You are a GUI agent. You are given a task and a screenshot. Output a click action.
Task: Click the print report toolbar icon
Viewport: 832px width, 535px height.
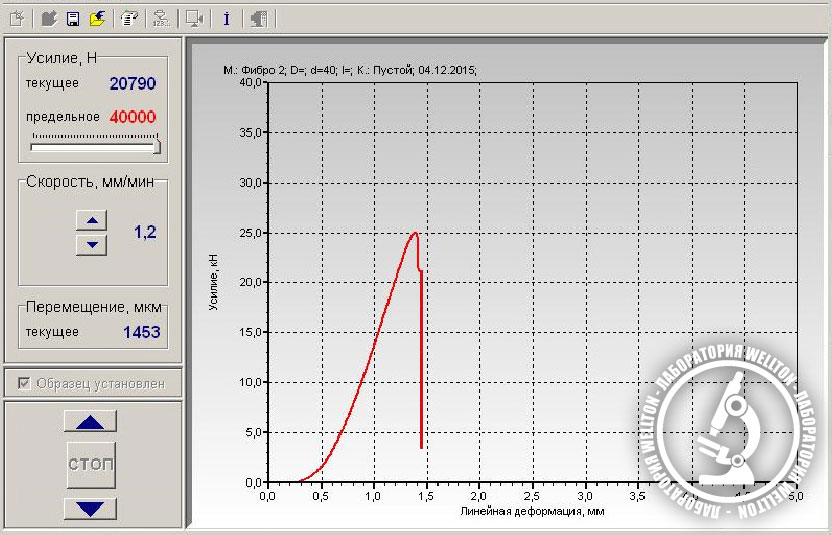[129, 18]
